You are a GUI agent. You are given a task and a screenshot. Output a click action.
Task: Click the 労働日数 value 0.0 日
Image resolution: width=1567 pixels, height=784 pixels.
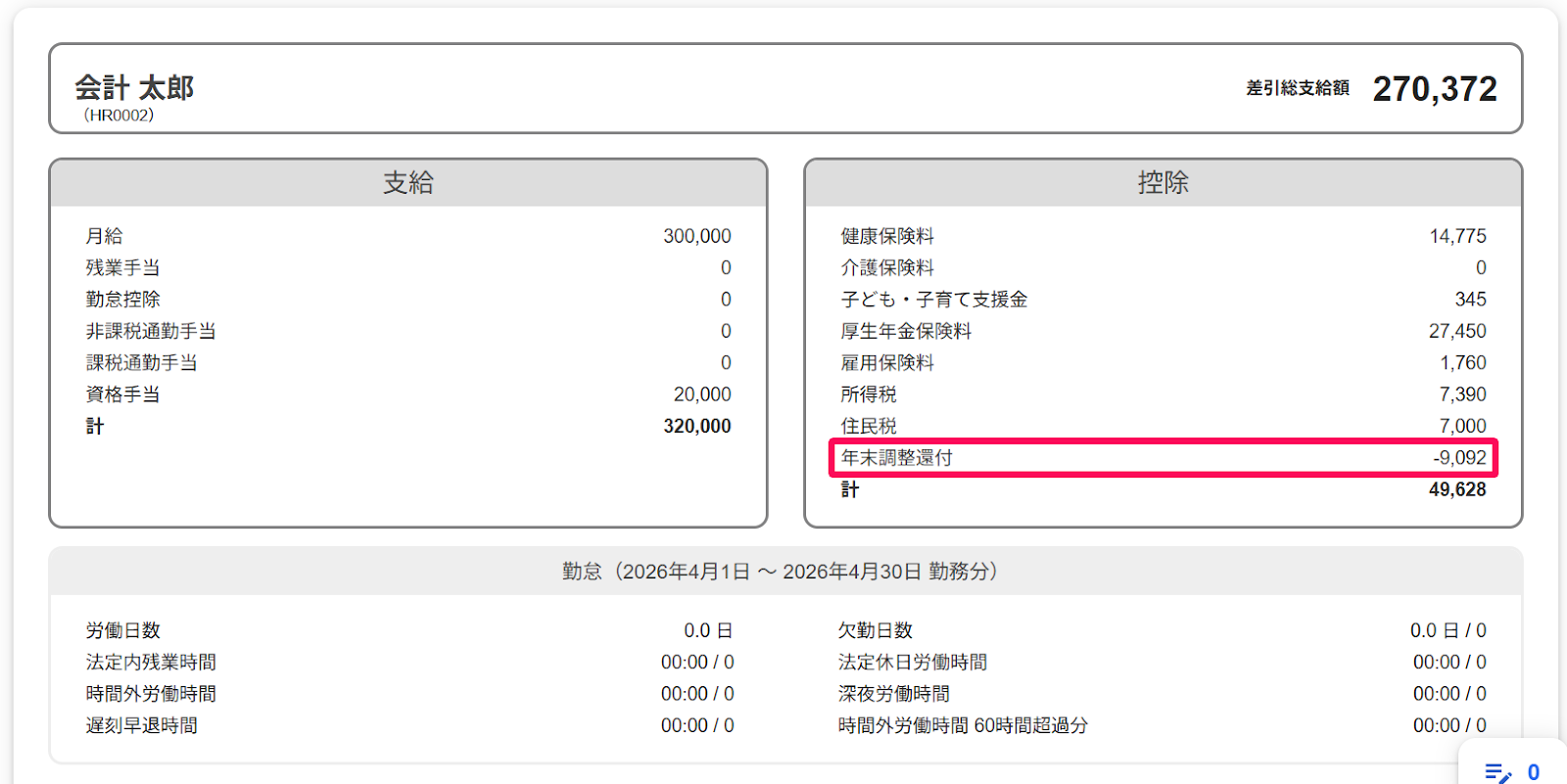(x=708, y=630)
